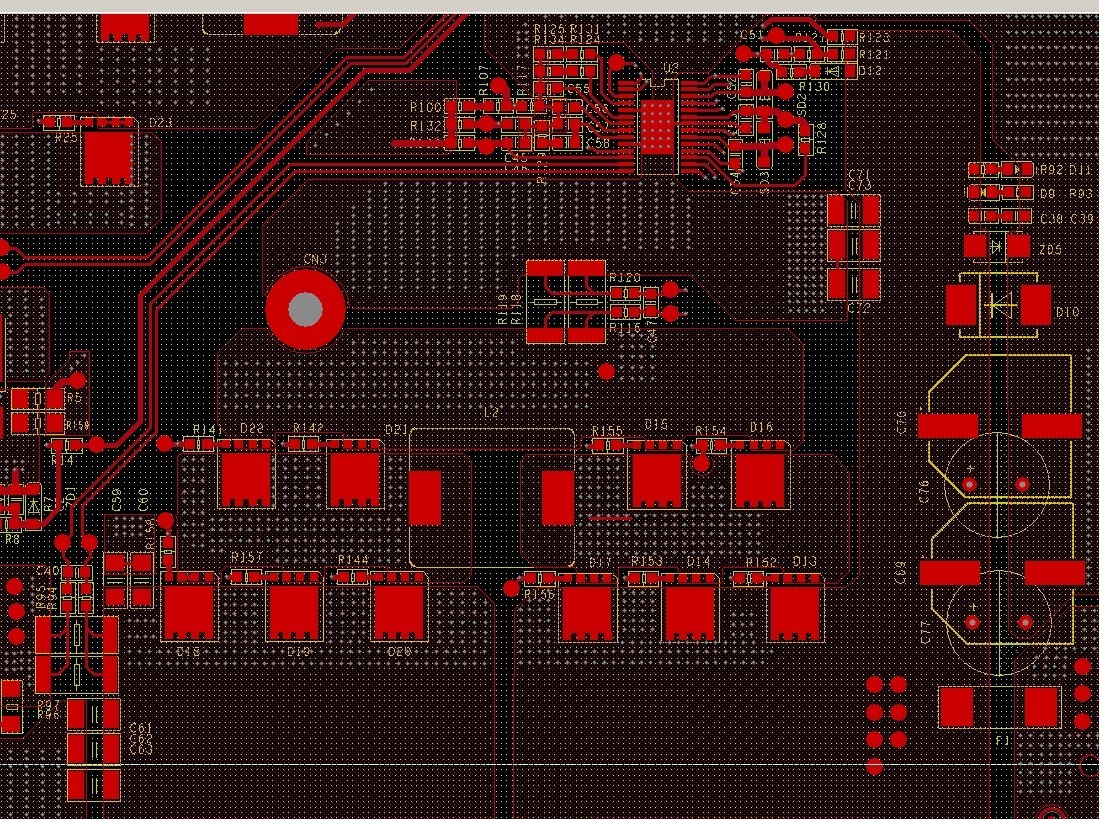Select the R144 designator text
This screenshot has width=1099, height=819.
353,560
